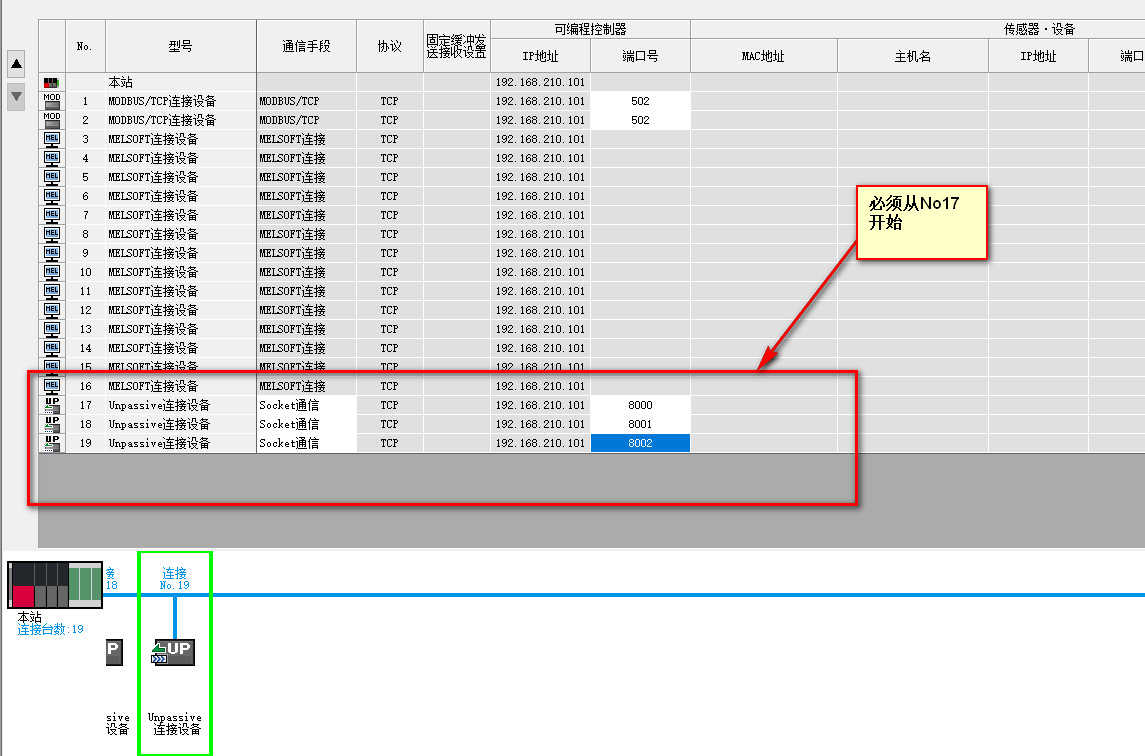Open the Socket通信 cell in row 17

[306, 405]
